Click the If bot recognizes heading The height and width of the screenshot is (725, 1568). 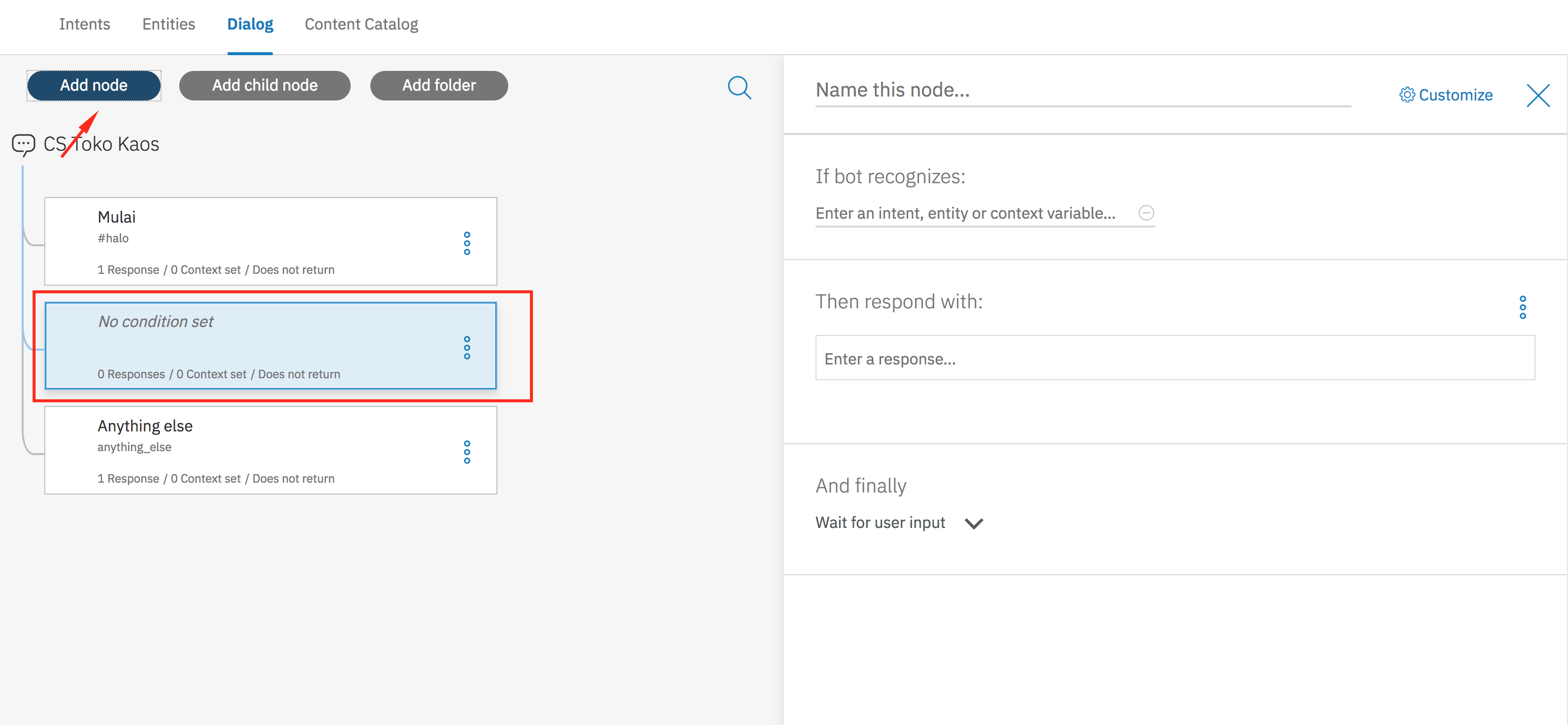(x=890, y=176)
